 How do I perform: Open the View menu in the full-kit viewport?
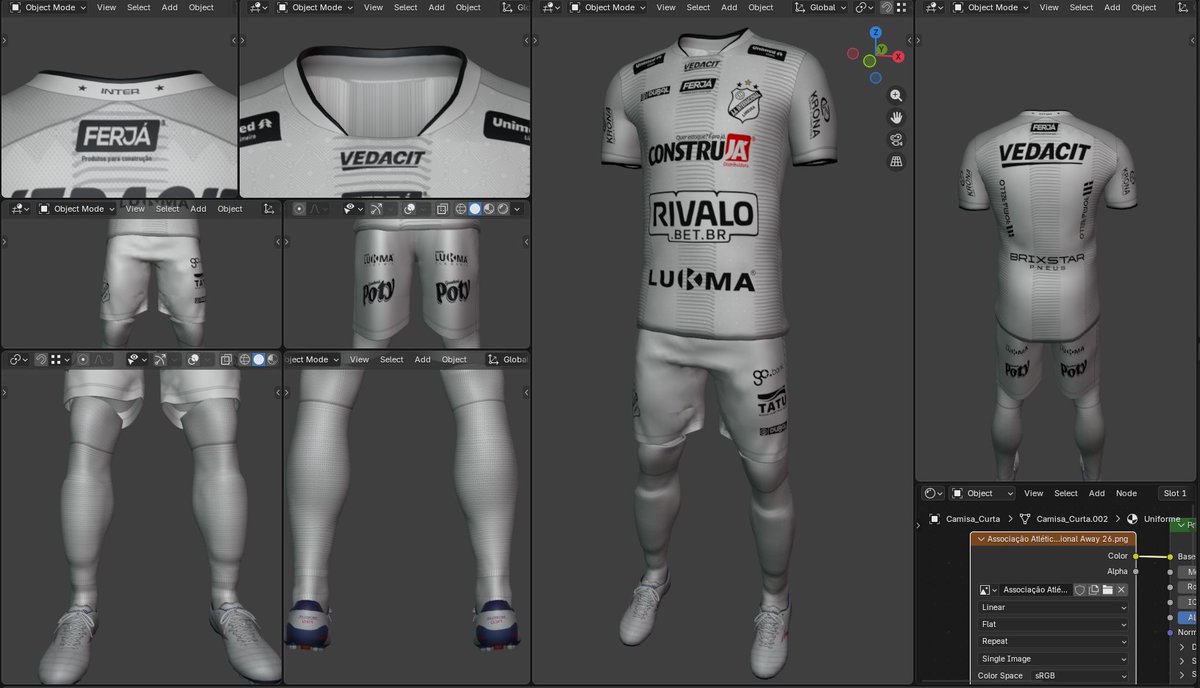666,7
